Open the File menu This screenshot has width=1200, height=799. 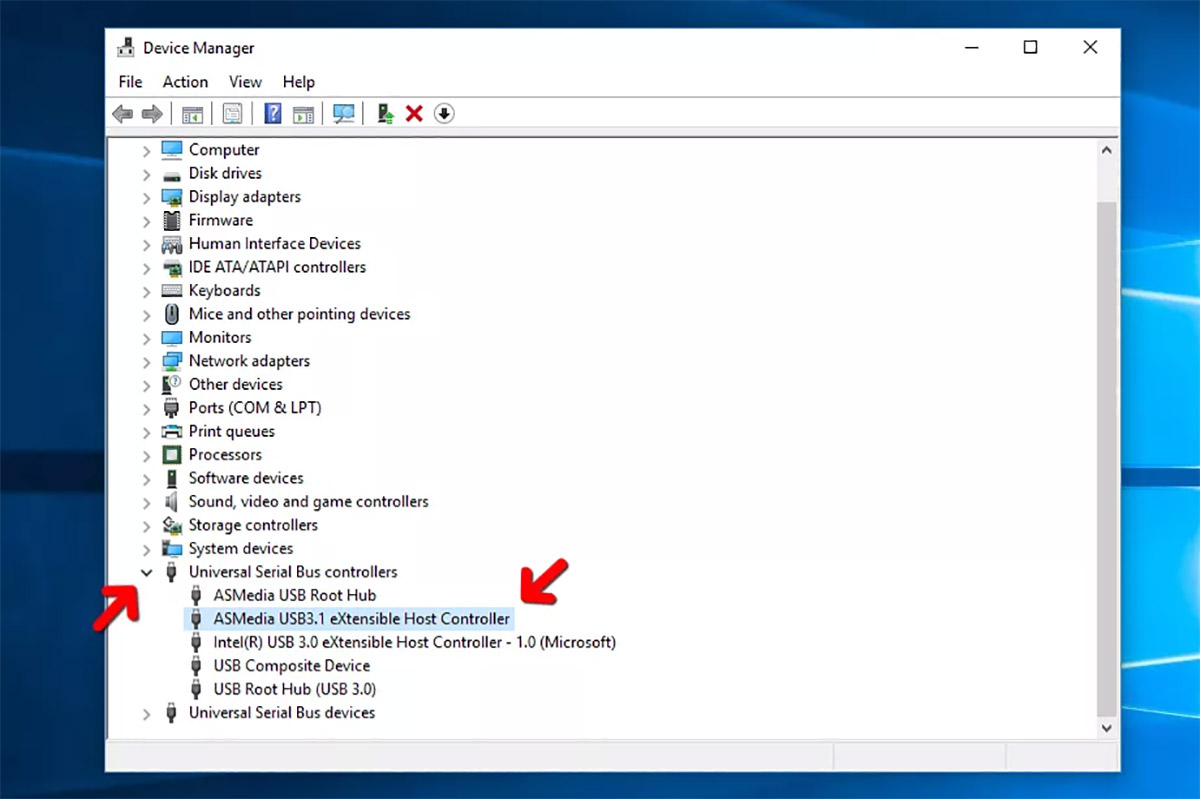point(130,82)
